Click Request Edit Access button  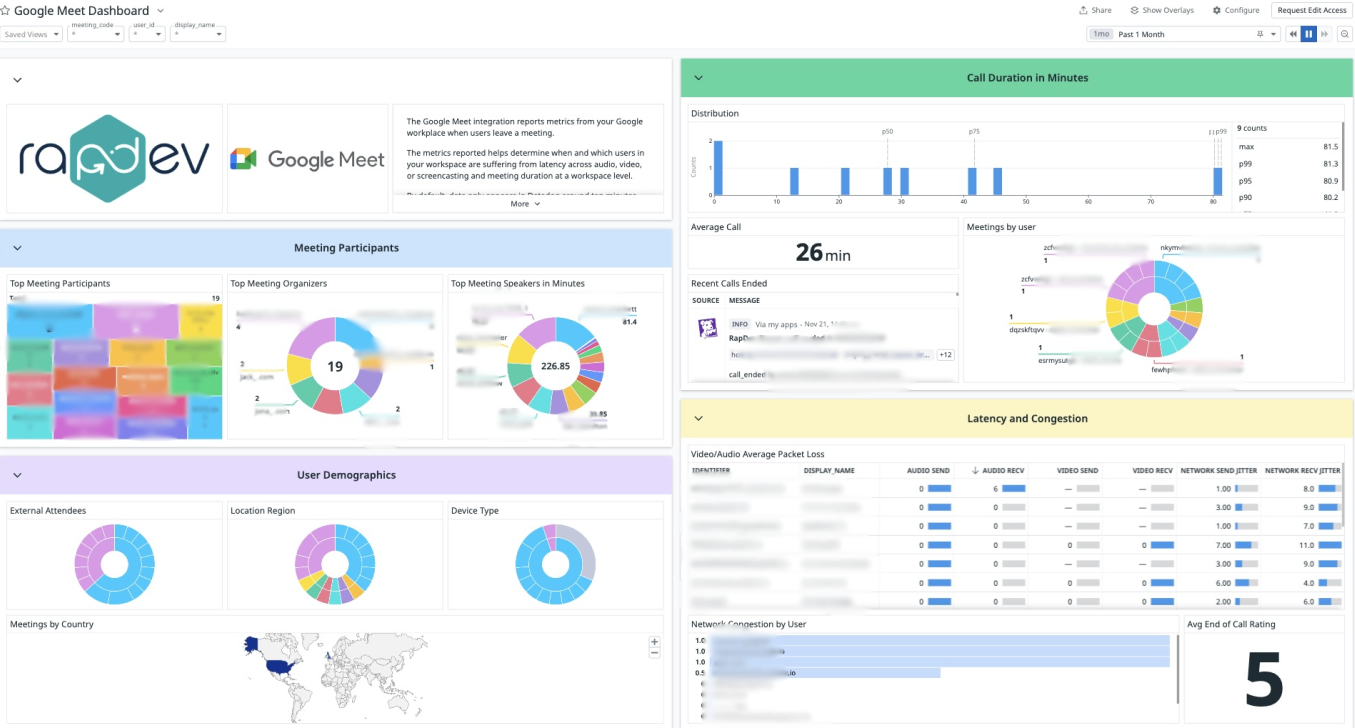click(1312, 10)
